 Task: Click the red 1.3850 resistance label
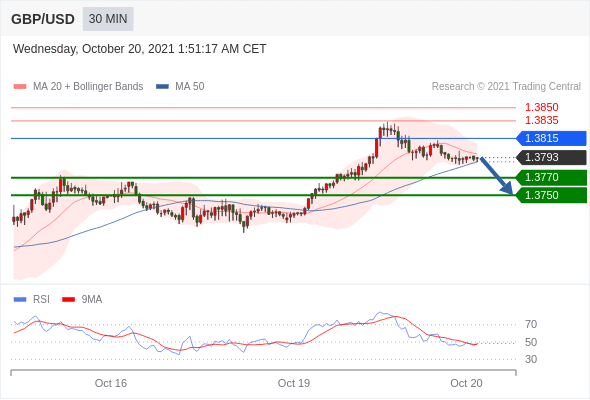click(541, 108)
